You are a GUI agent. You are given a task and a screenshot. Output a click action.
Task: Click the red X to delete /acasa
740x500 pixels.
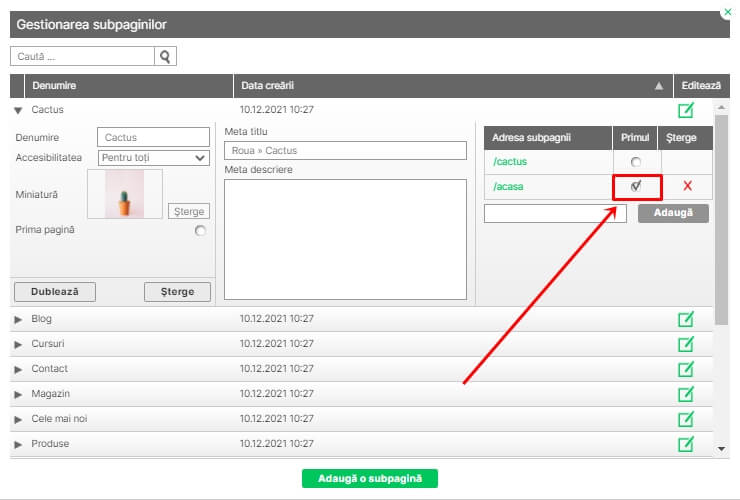(687, 186)
